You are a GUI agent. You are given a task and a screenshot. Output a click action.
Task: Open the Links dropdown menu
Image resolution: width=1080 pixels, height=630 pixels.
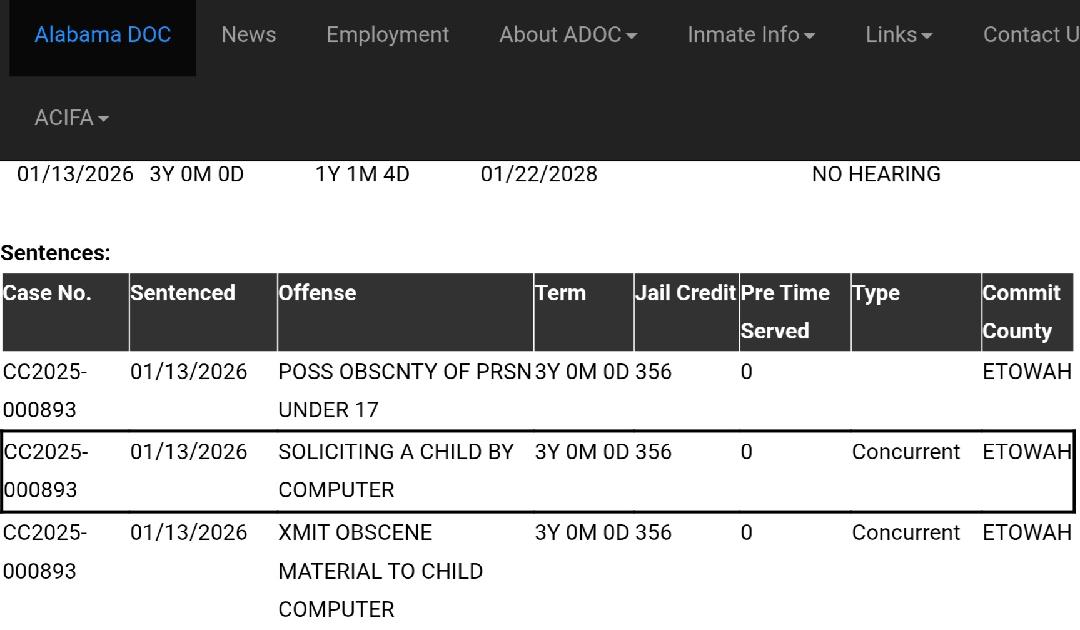coord(898,35)
